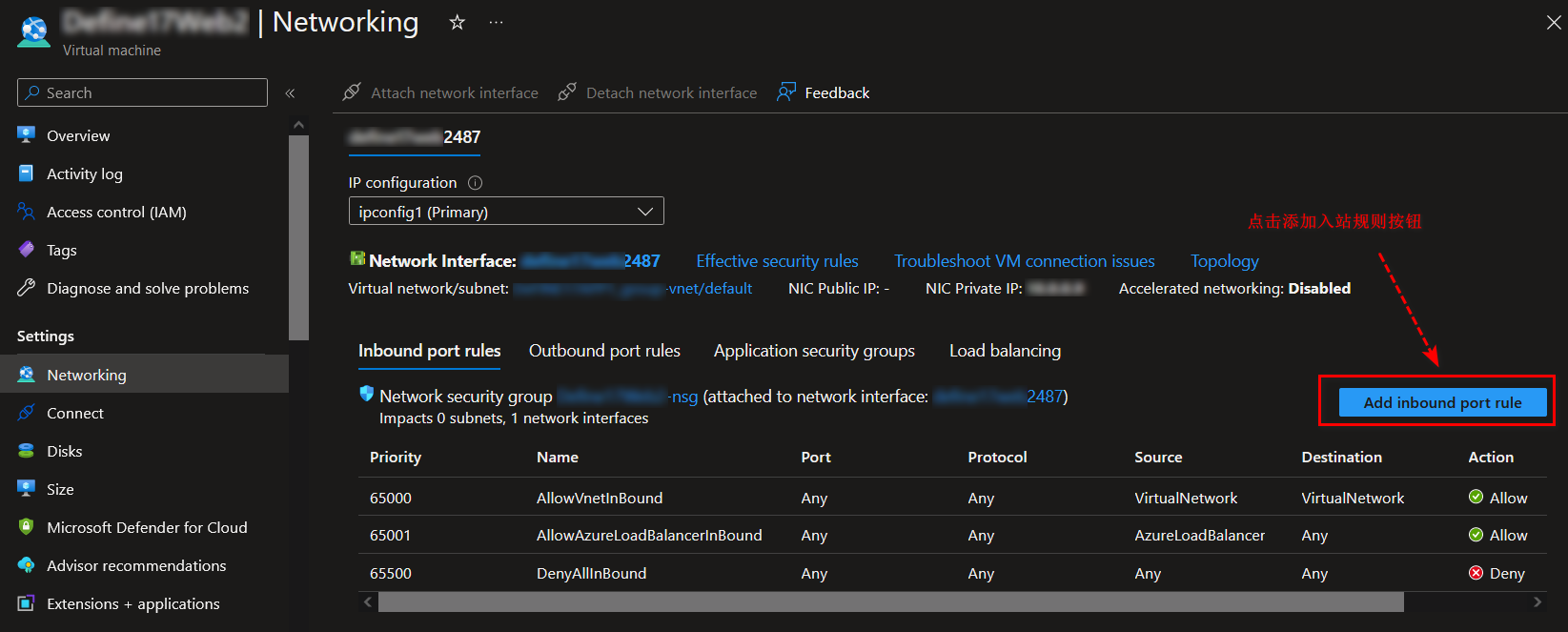Open the more options ellipsis in title

tap(496, 22)
